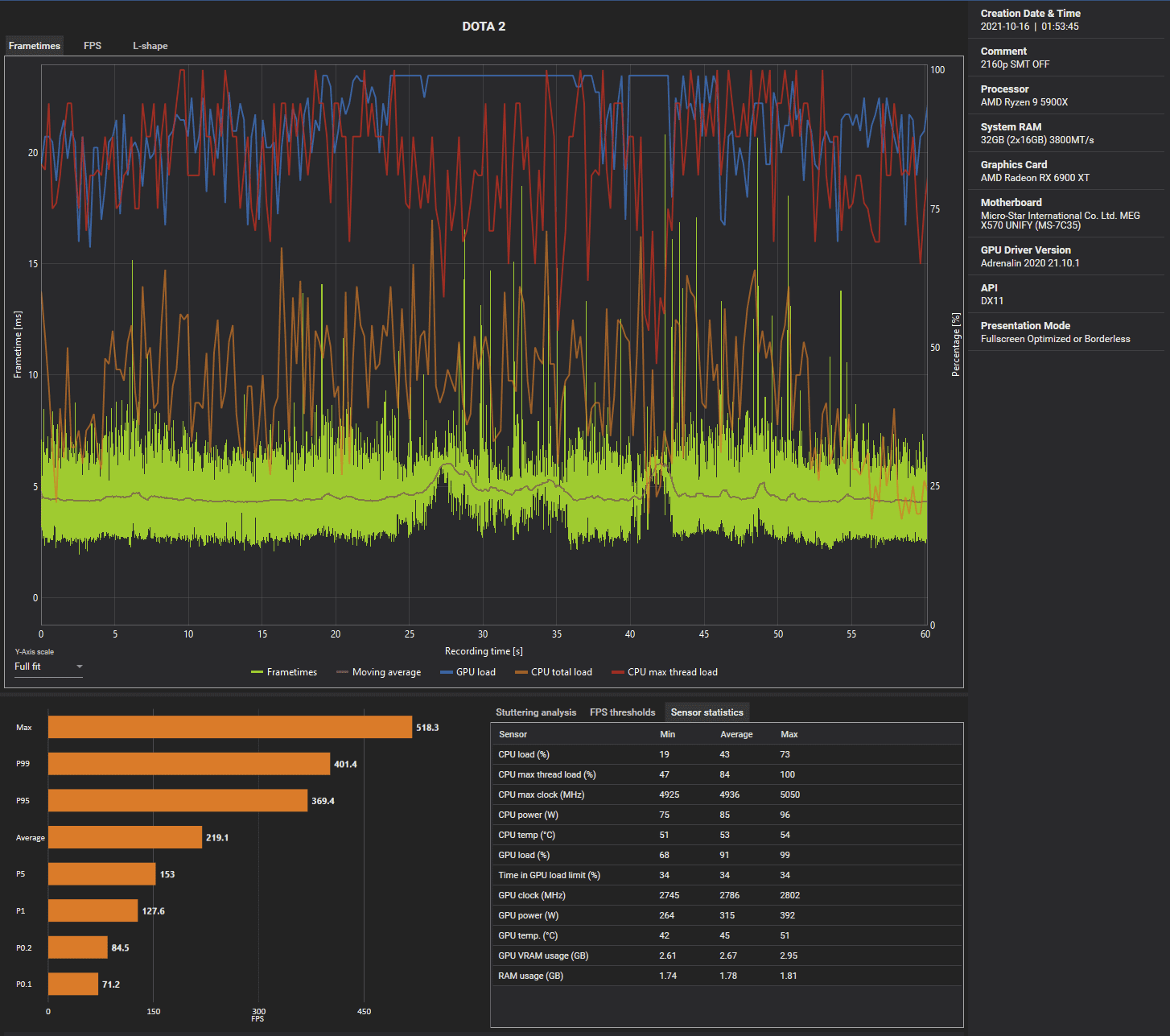The image size is (1170, 1036).
Task: Click the Motherboard value MEG X570 UNIFY
Action: (x=1060, y=221)
